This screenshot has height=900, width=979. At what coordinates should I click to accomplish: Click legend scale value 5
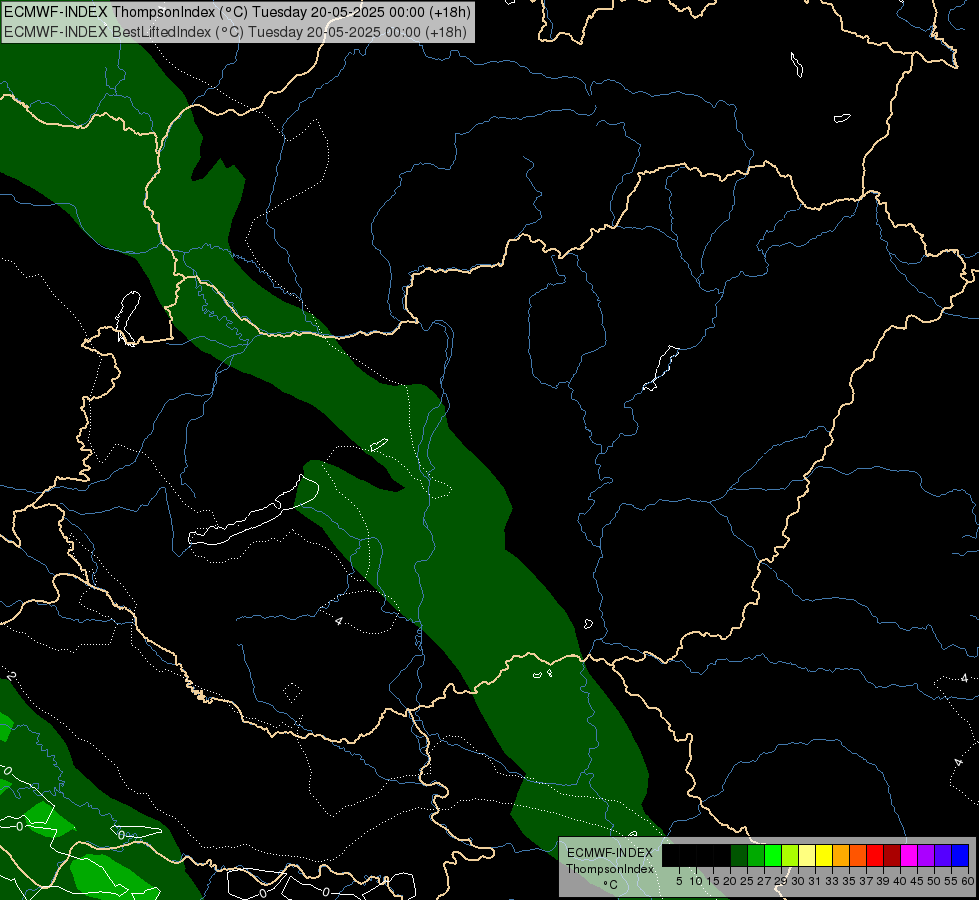pos(679,881)
